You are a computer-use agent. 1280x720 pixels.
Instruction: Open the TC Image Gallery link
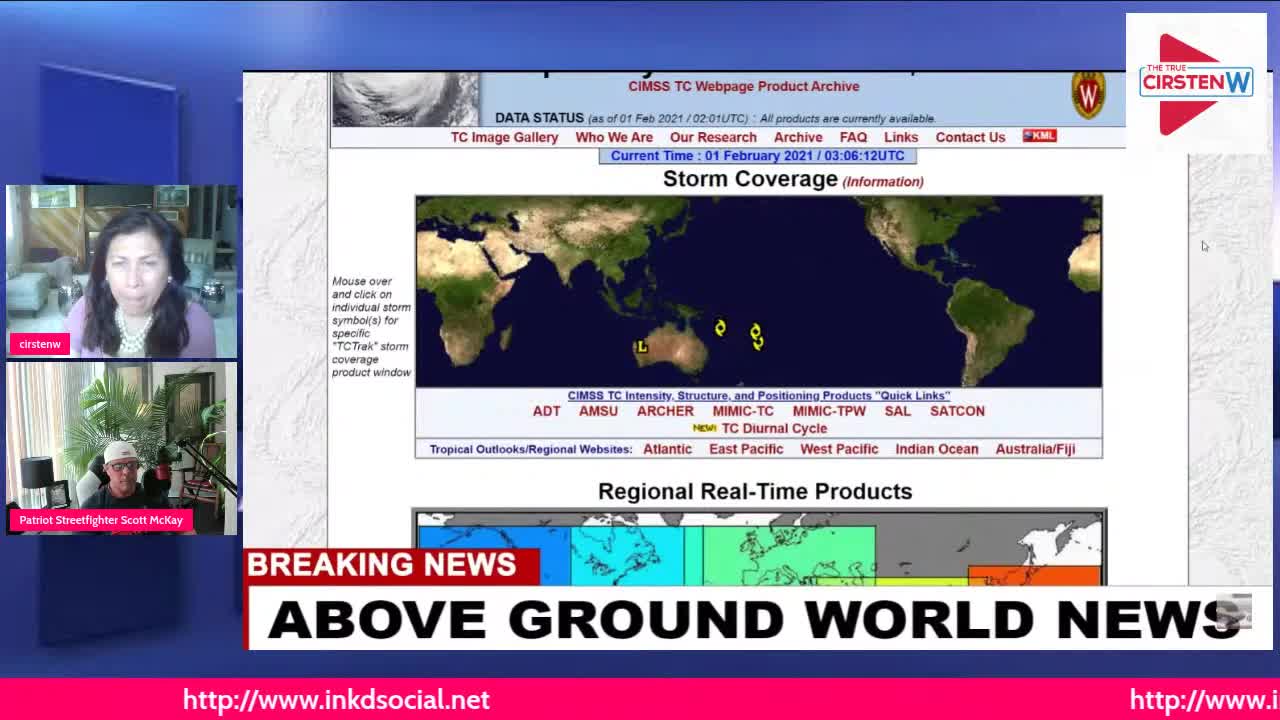click(504, 137)
